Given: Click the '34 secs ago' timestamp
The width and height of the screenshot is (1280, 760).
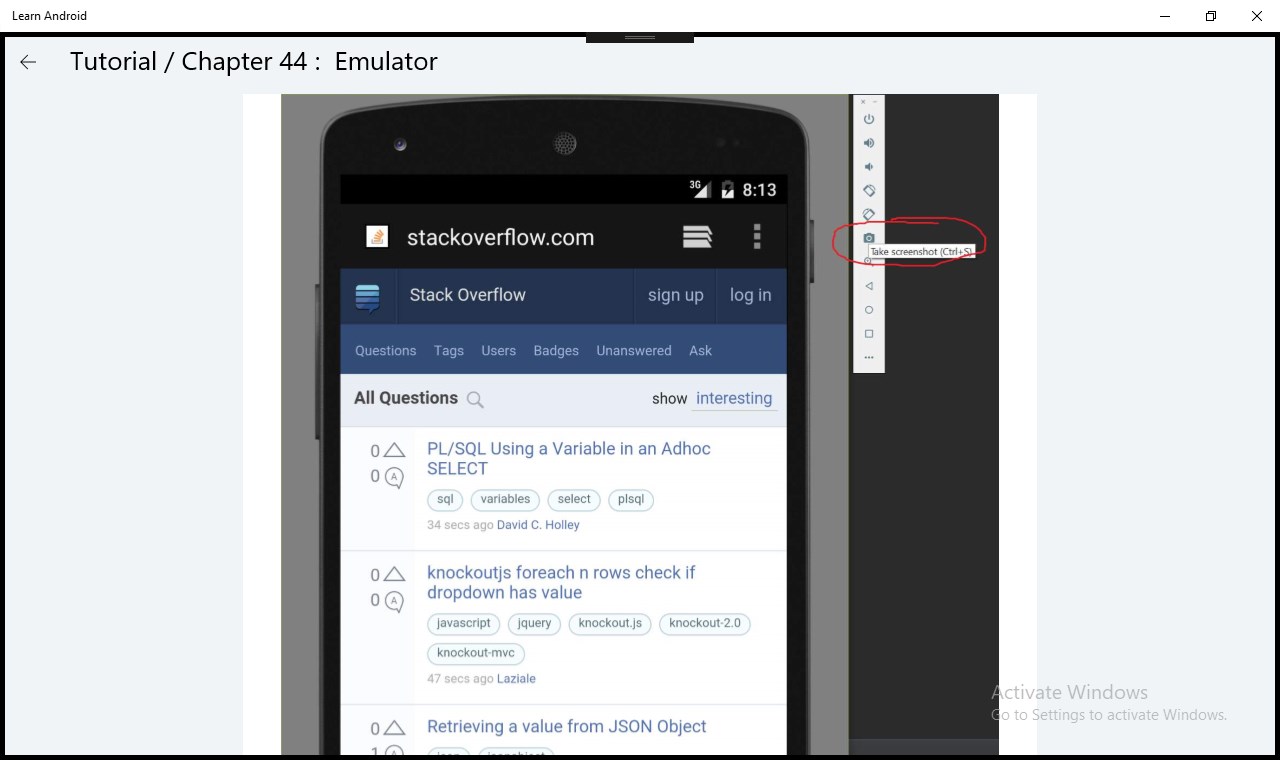Looking at the screenshot, I should [460, 525].
